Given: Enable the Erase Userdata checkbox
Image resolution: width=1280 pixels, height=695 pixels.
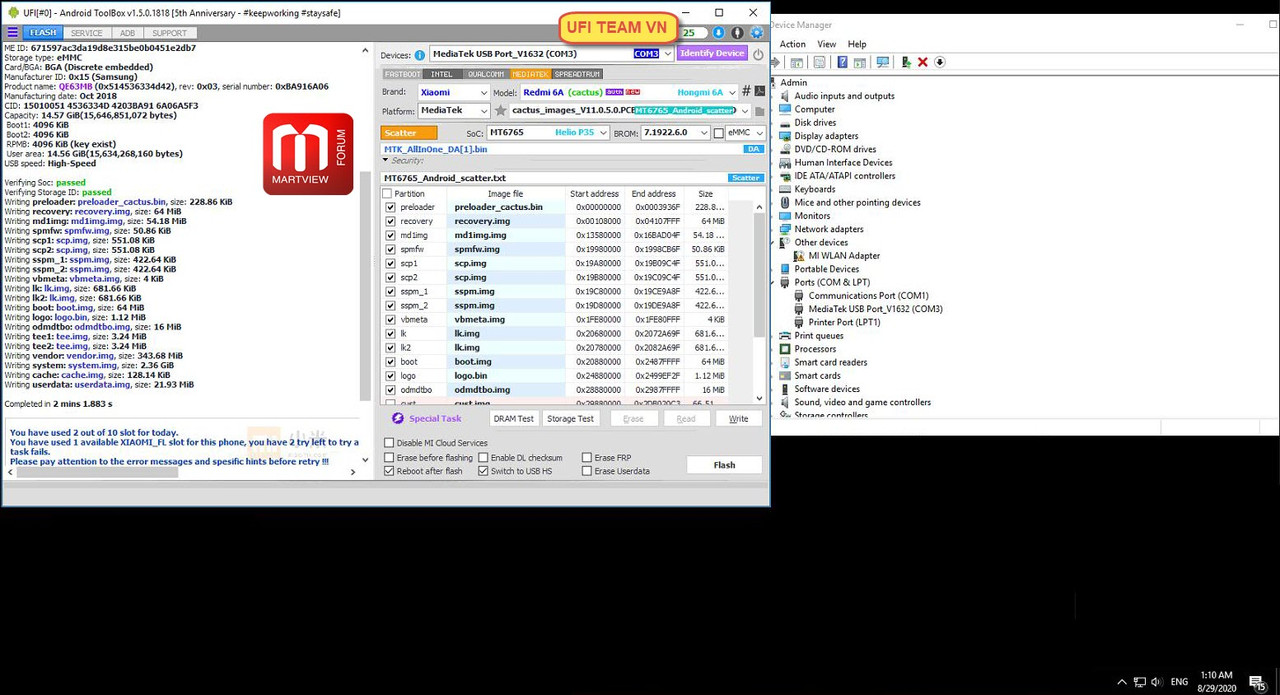Looking at the screenshot, I should coord(587,471).
